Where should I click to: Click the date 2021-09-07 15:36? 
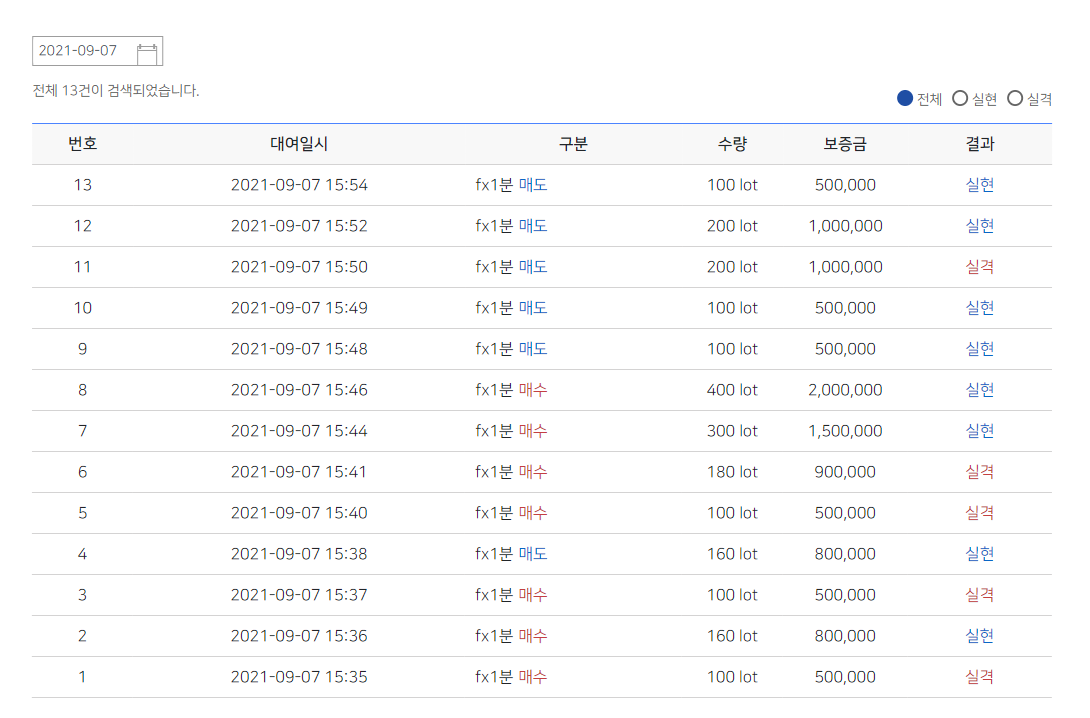[x=299, y=636]
